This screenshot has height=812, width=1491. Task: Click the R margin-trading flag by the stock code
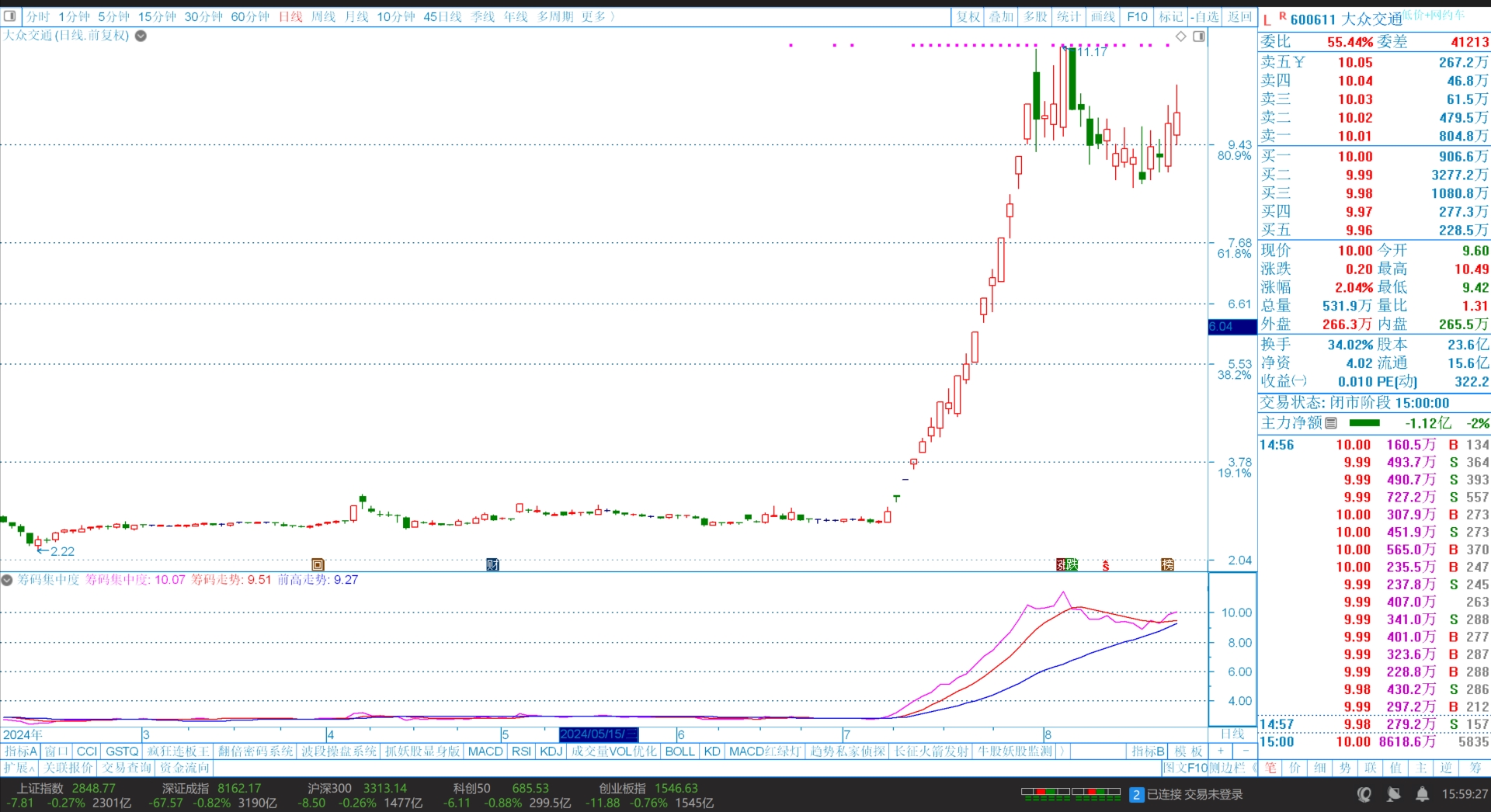pyautogui.click(x=1283, y=16)
